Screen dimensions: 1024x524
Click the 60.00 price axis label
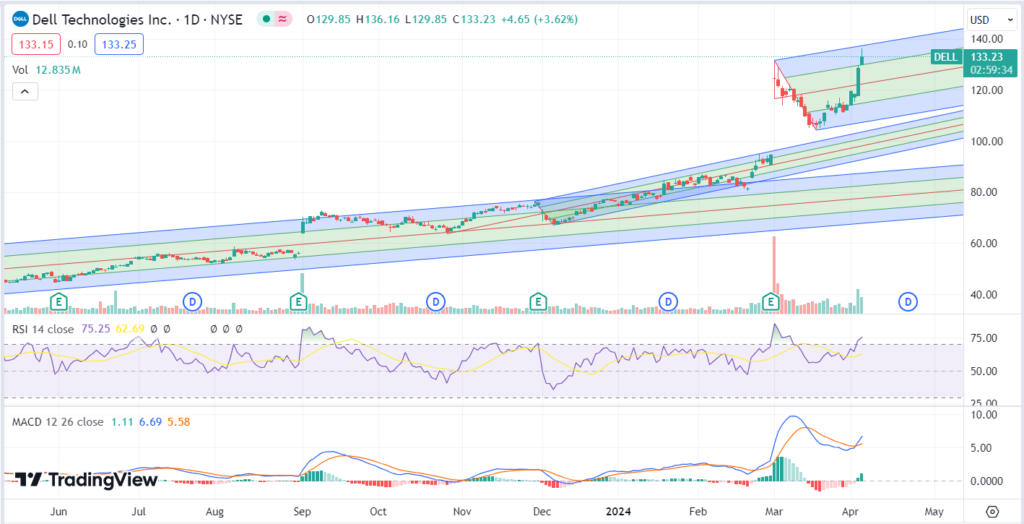984,243
